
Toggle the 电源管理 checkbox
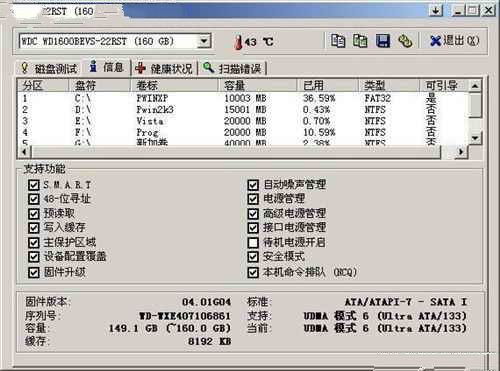(x=253, y=199)
